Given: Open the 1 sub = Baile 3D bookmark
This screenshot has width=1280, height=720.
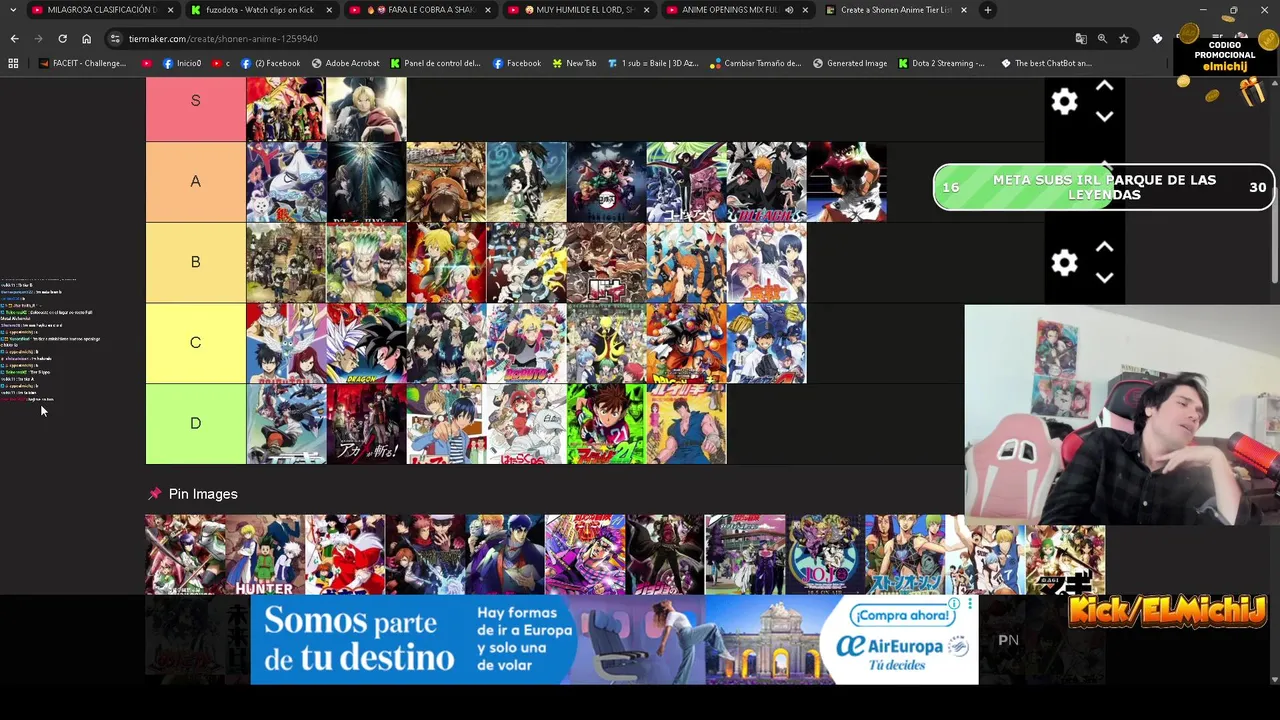Looking at the screenshot, I should pos(652,63).
